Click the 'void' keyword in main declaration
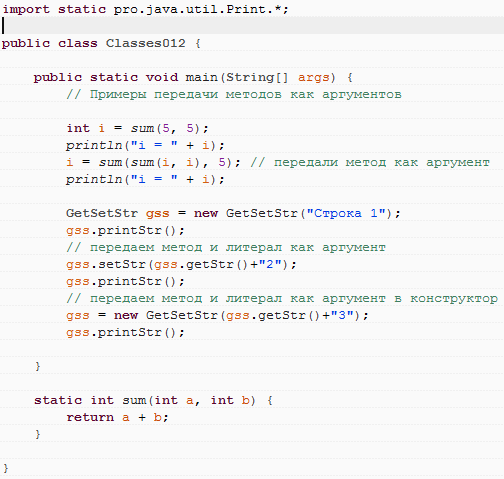Viewport: 504px width, 479px height. click(x=162, y=77)
